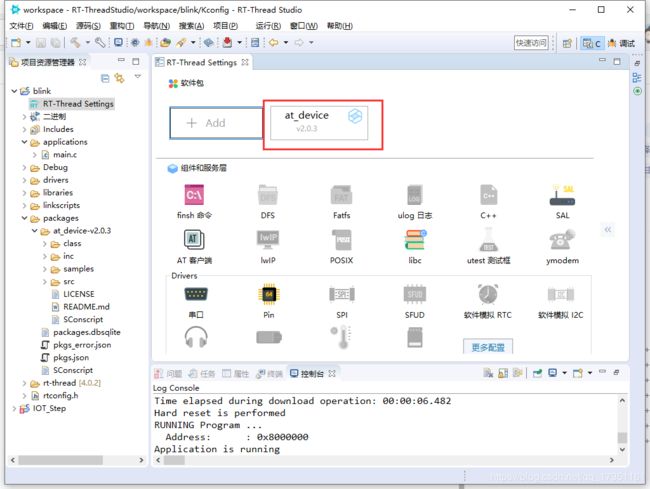
Task: Expand the Debug folder
Action: pyautogui.click(x=24, y=168)
